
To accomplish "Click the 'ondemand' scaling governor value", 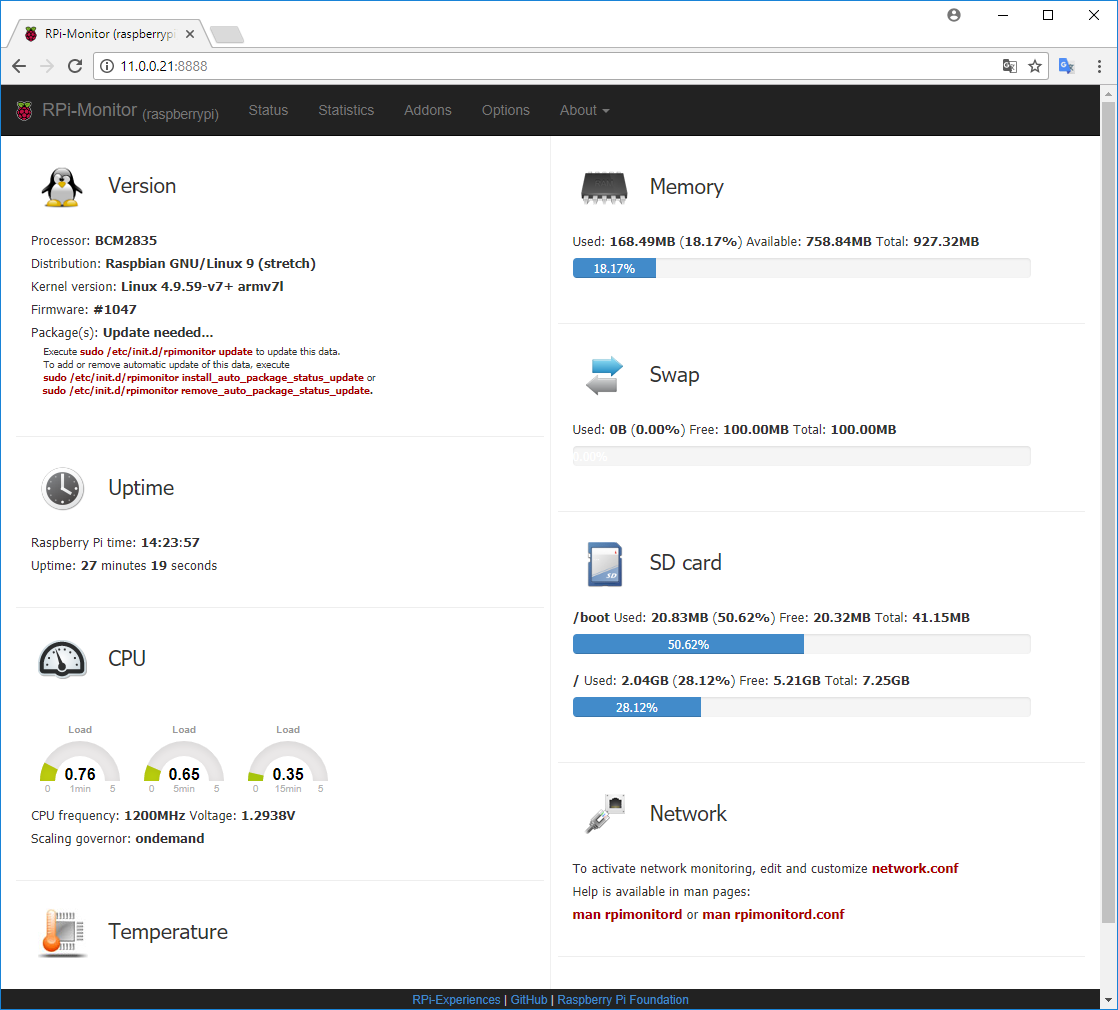I will click(170, 839).
